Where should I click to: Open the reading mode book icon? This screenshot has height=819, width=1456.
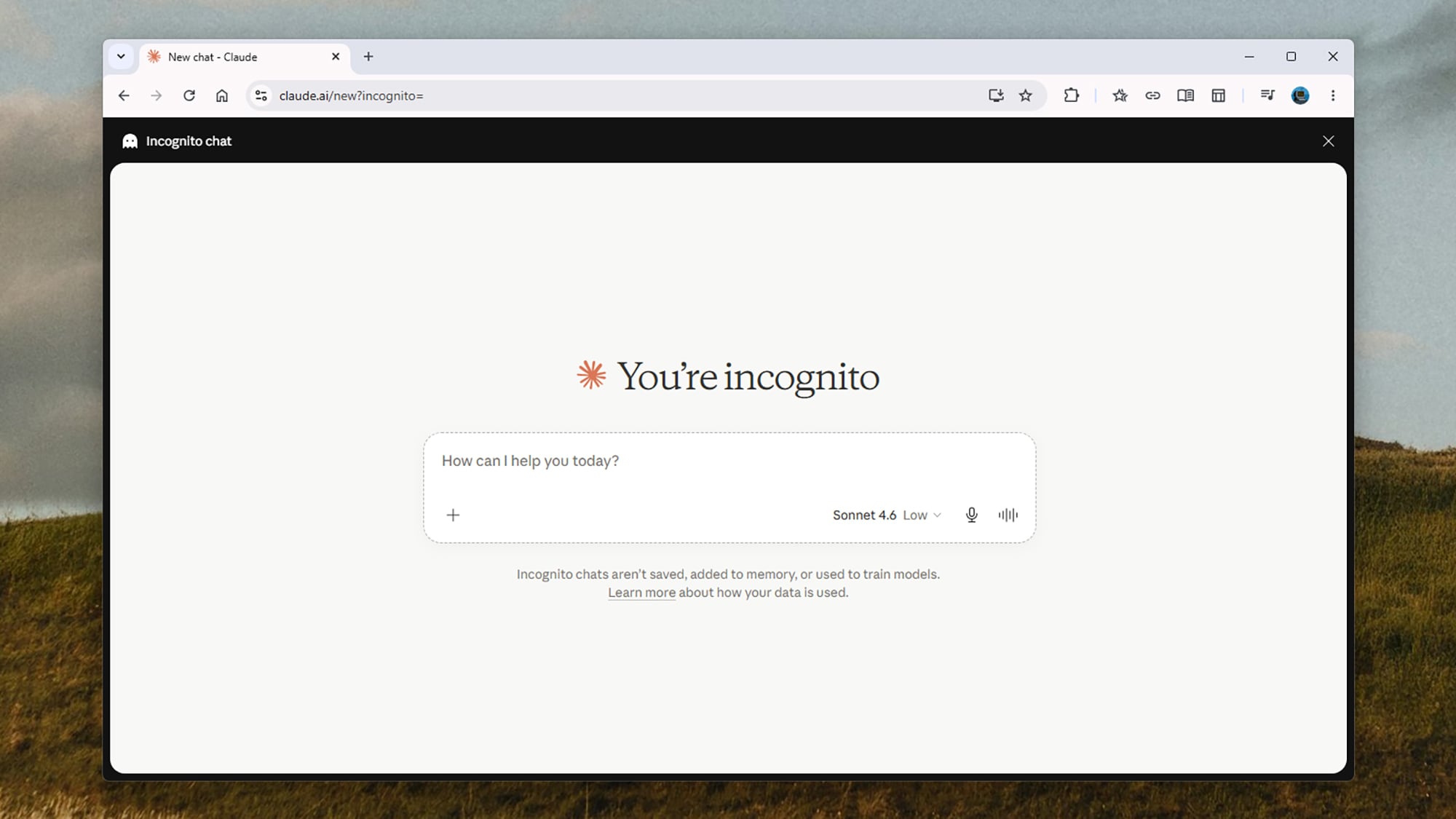1185,95
